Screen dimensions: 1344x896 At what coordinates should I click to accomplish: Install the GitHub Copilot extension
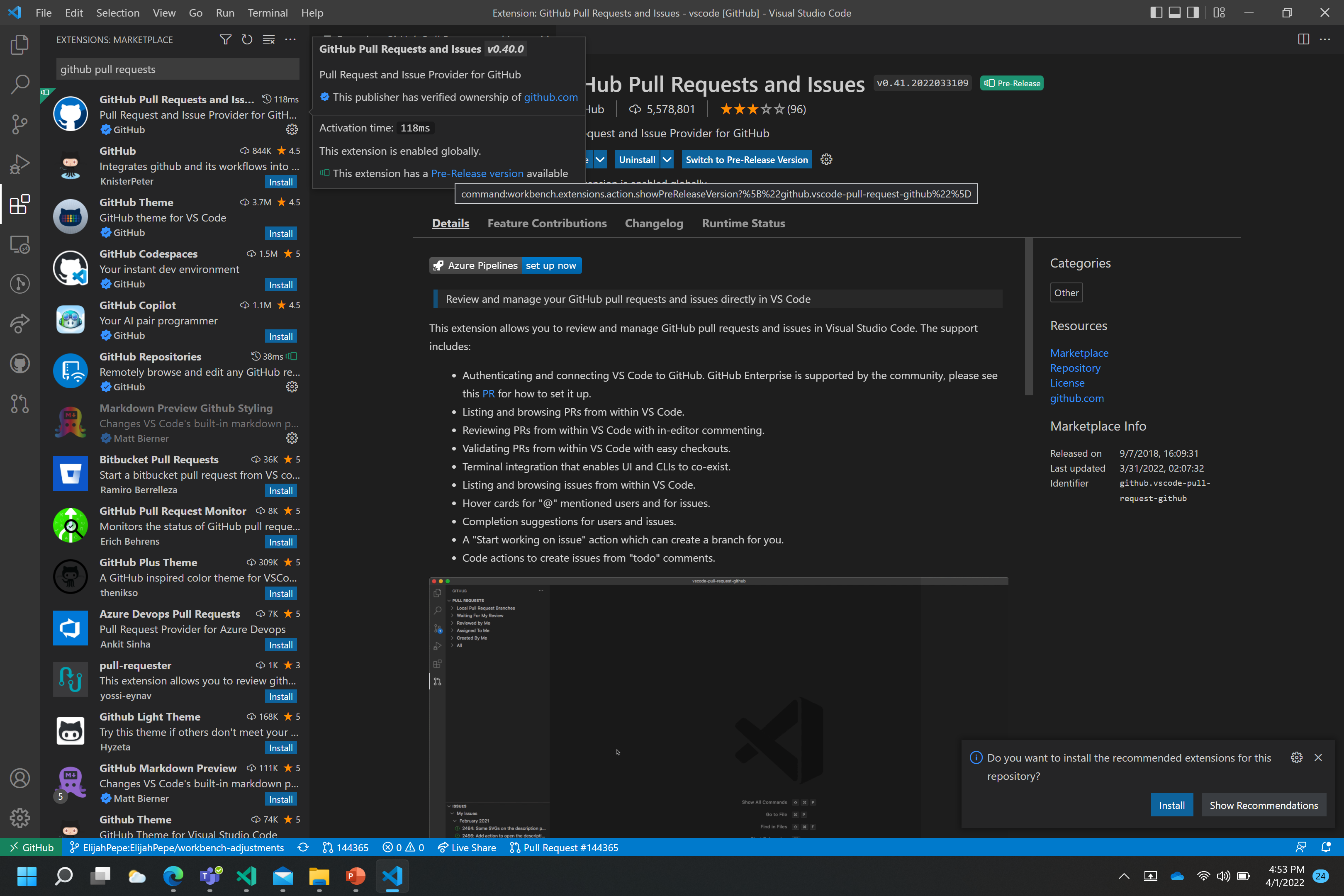pyautogui.click(x=280, y=336)
